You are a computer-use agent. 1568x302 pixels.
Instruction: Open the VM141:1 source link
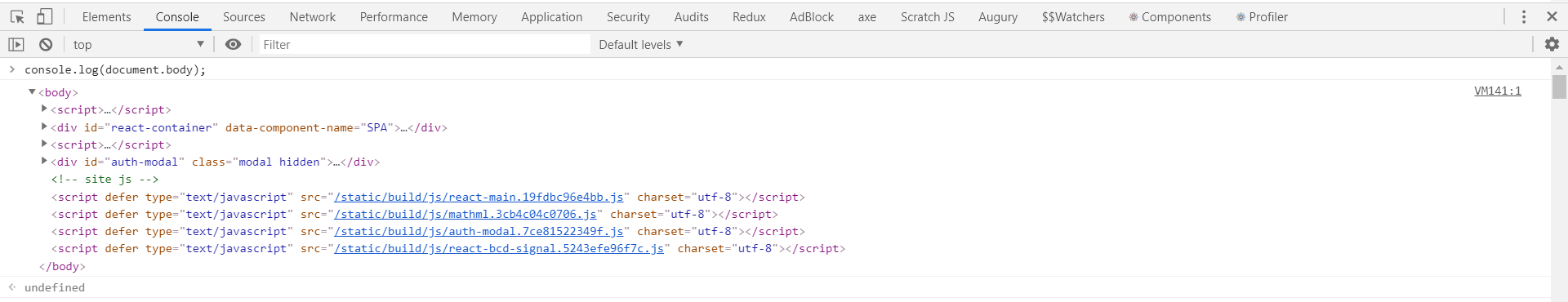[1497, 91]
